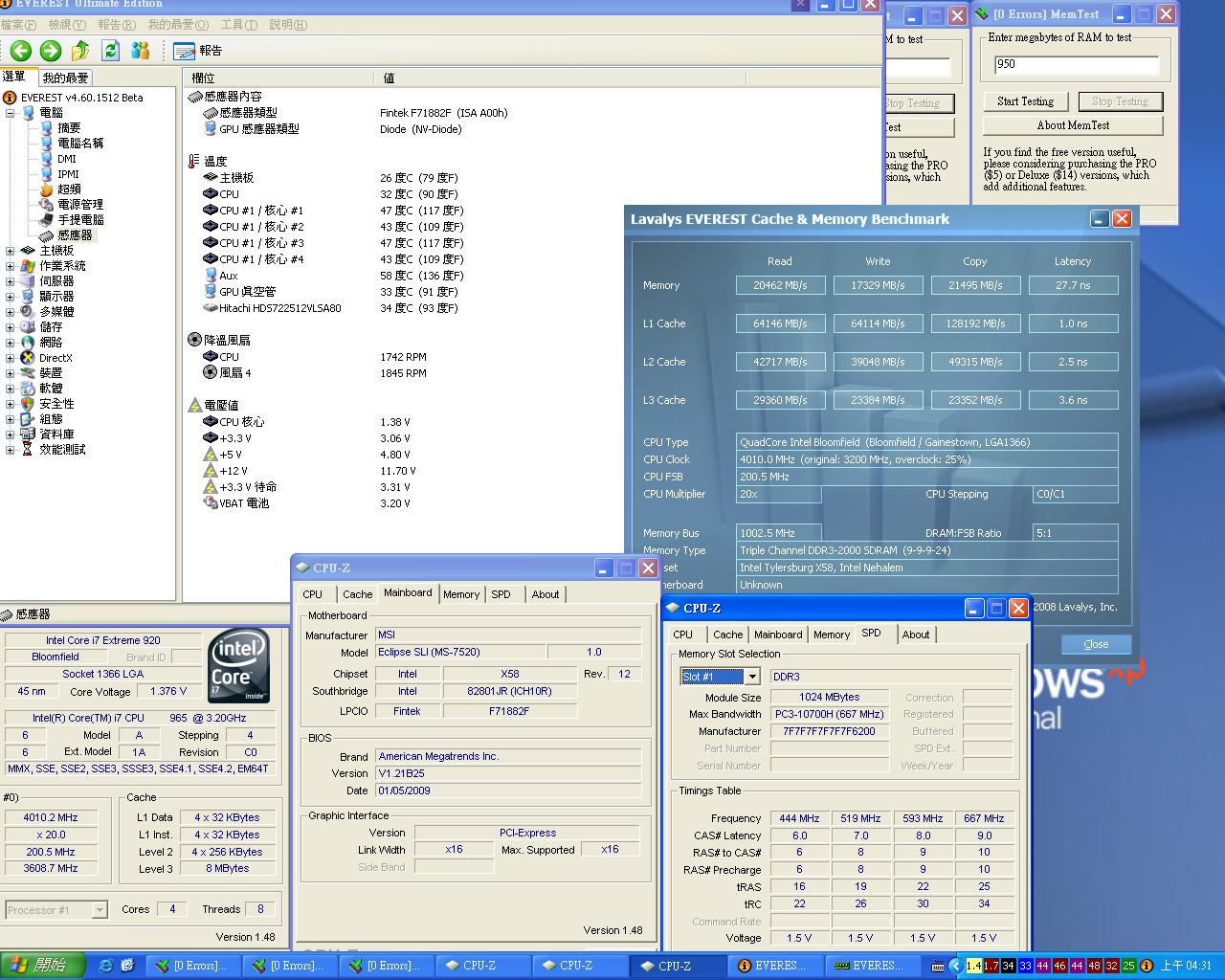Screen dimensions: 1225x980
Task: Expand the 顯示器 tree node
Action: [11, 297]
